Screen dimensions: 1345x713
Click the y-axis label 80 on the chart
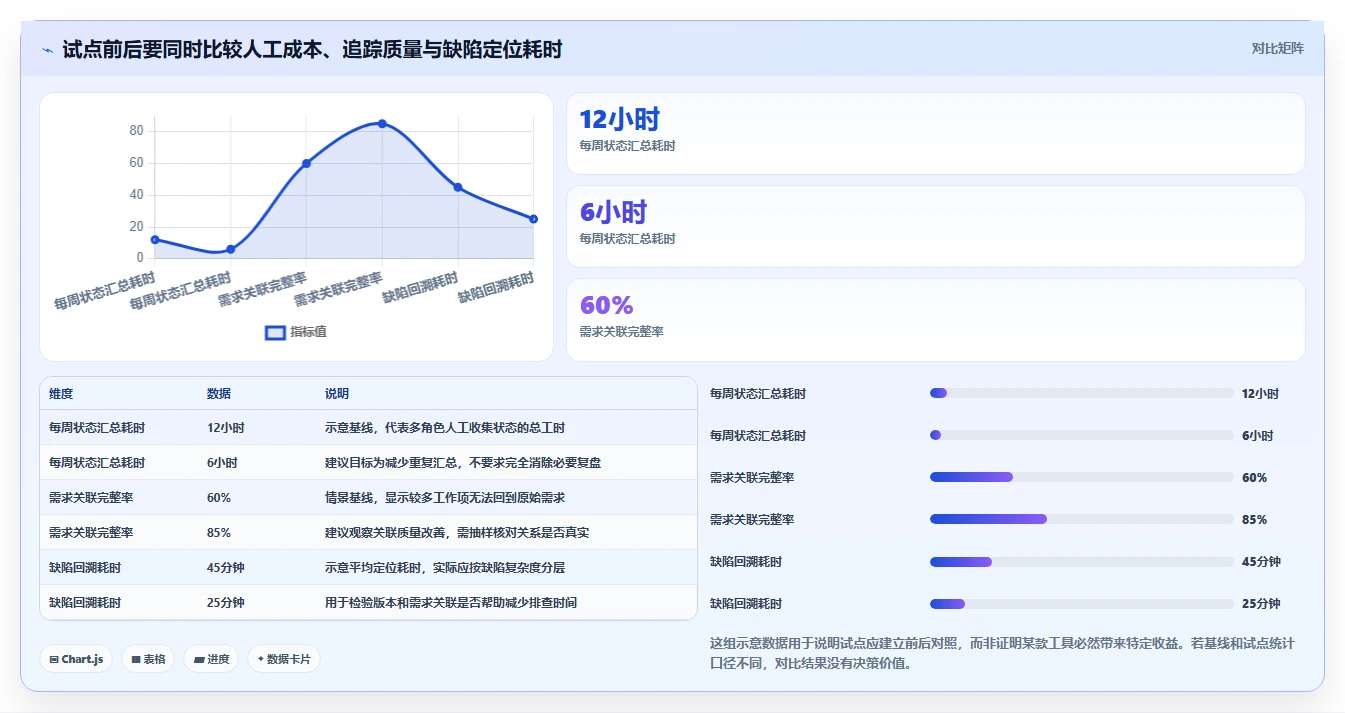click(x=137, y=131)
